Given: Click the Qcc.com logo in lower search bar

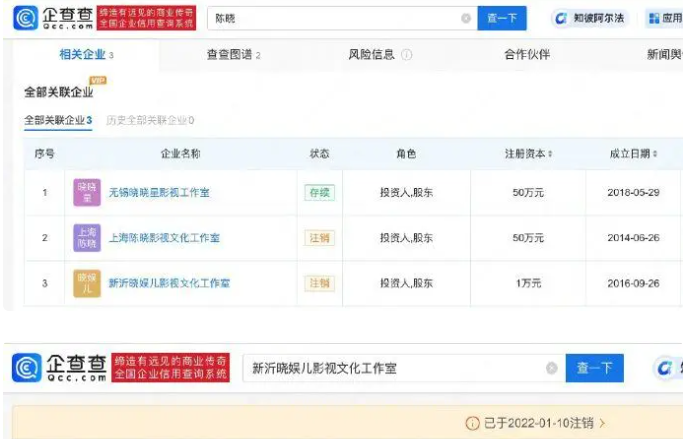Looking at the screenshot, I should [60, 368].
